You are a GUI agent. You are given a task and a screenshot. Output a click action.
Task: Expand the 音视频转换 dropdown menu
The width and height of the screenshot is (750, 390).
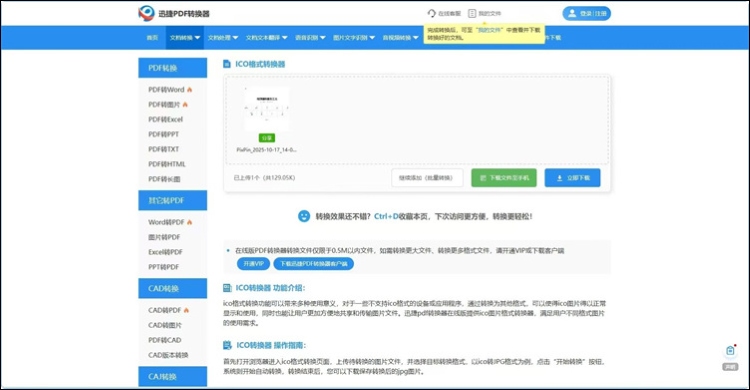(400, 38)
